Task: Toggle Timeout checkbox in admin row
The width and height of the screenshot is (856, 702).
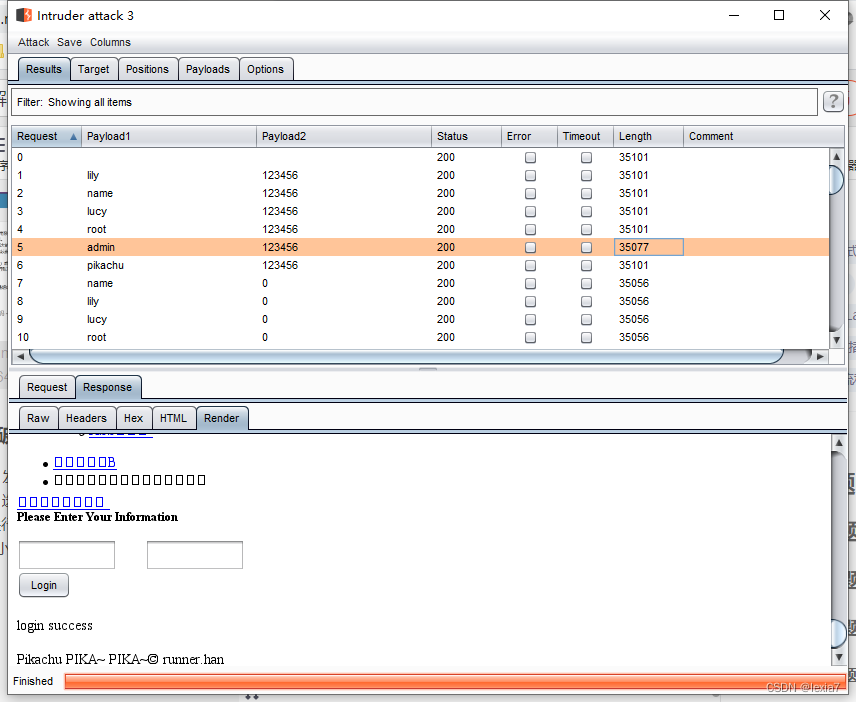Action: (586, 248)
